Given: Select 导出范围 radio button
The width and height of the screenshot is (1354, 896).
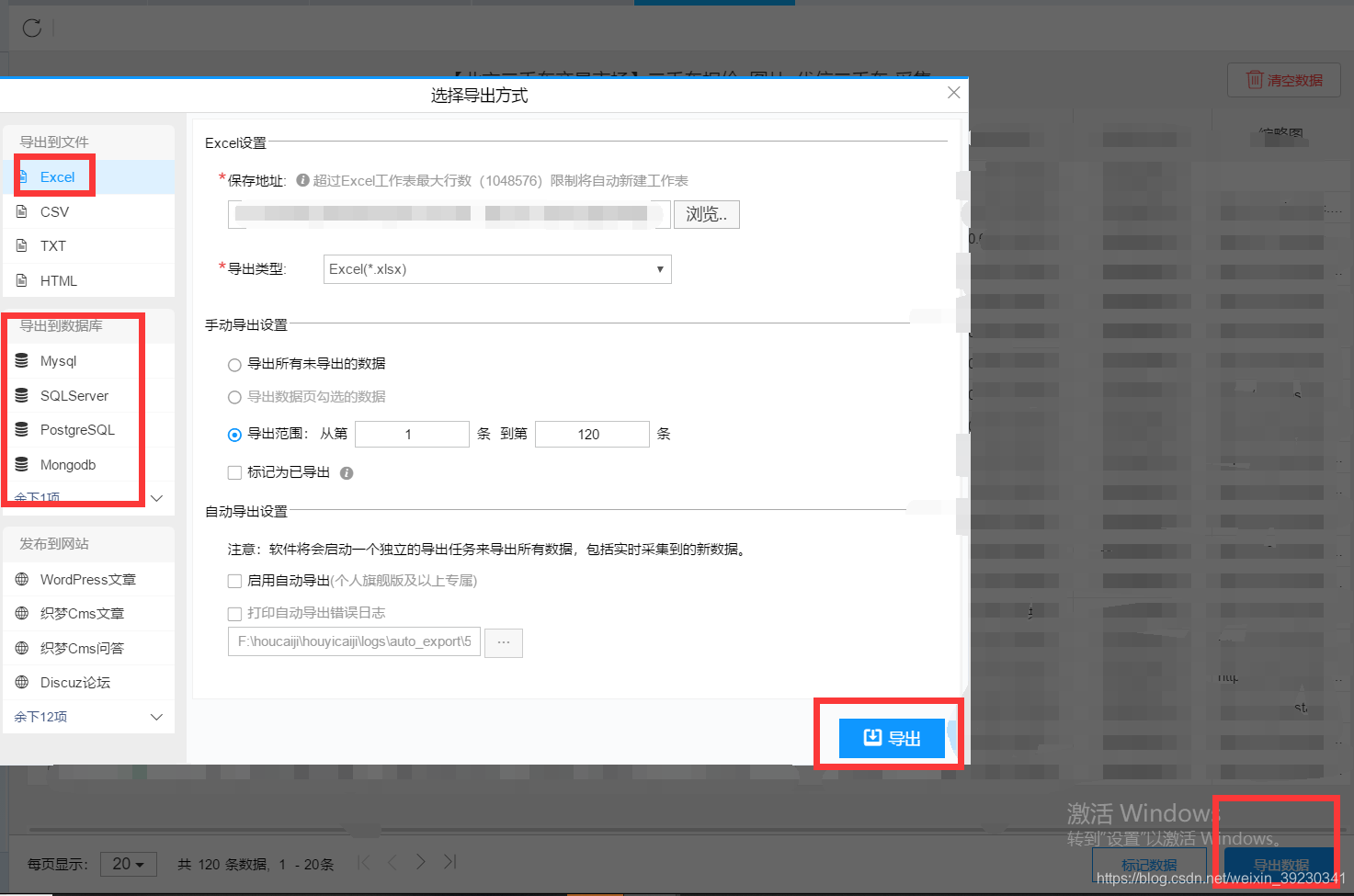Looking at the screenshot, I should 234,435.
